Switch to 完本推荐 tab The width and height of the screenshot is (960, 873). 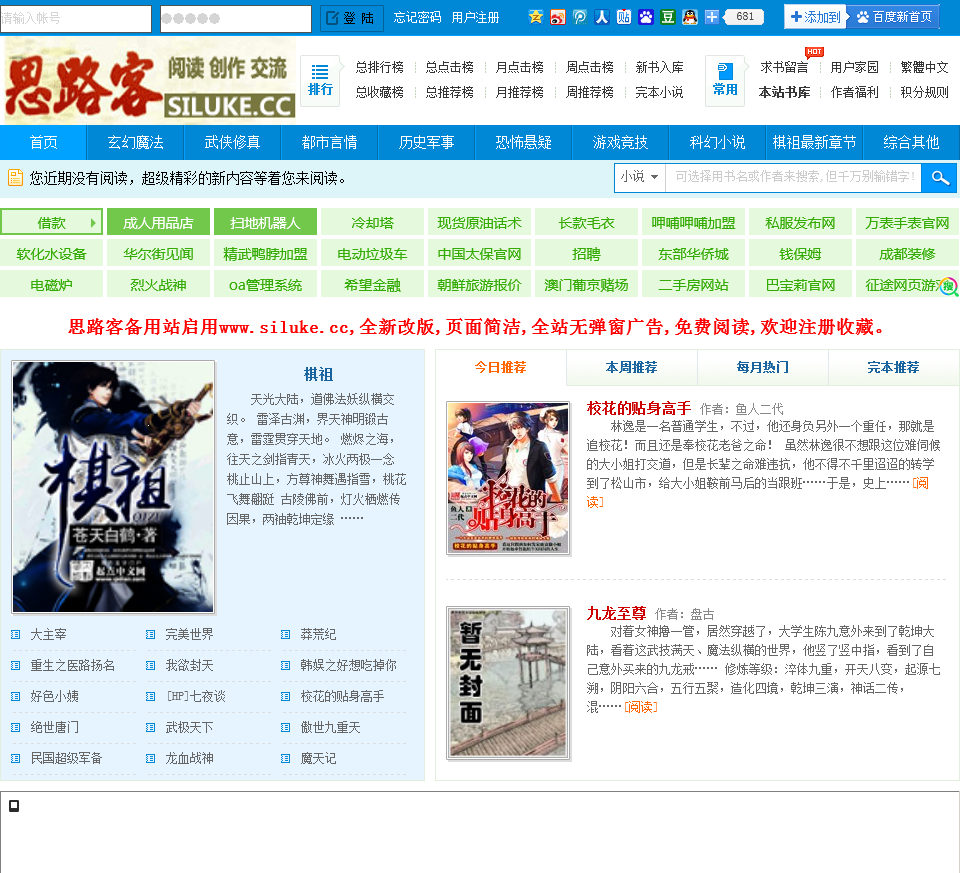[x=893, y=367]
